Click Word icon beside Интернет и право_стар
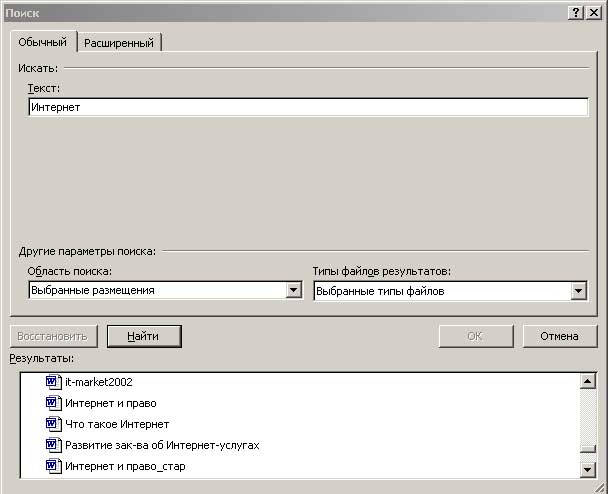The width and height of the screenshot is (608, 494). click(54, 466)
